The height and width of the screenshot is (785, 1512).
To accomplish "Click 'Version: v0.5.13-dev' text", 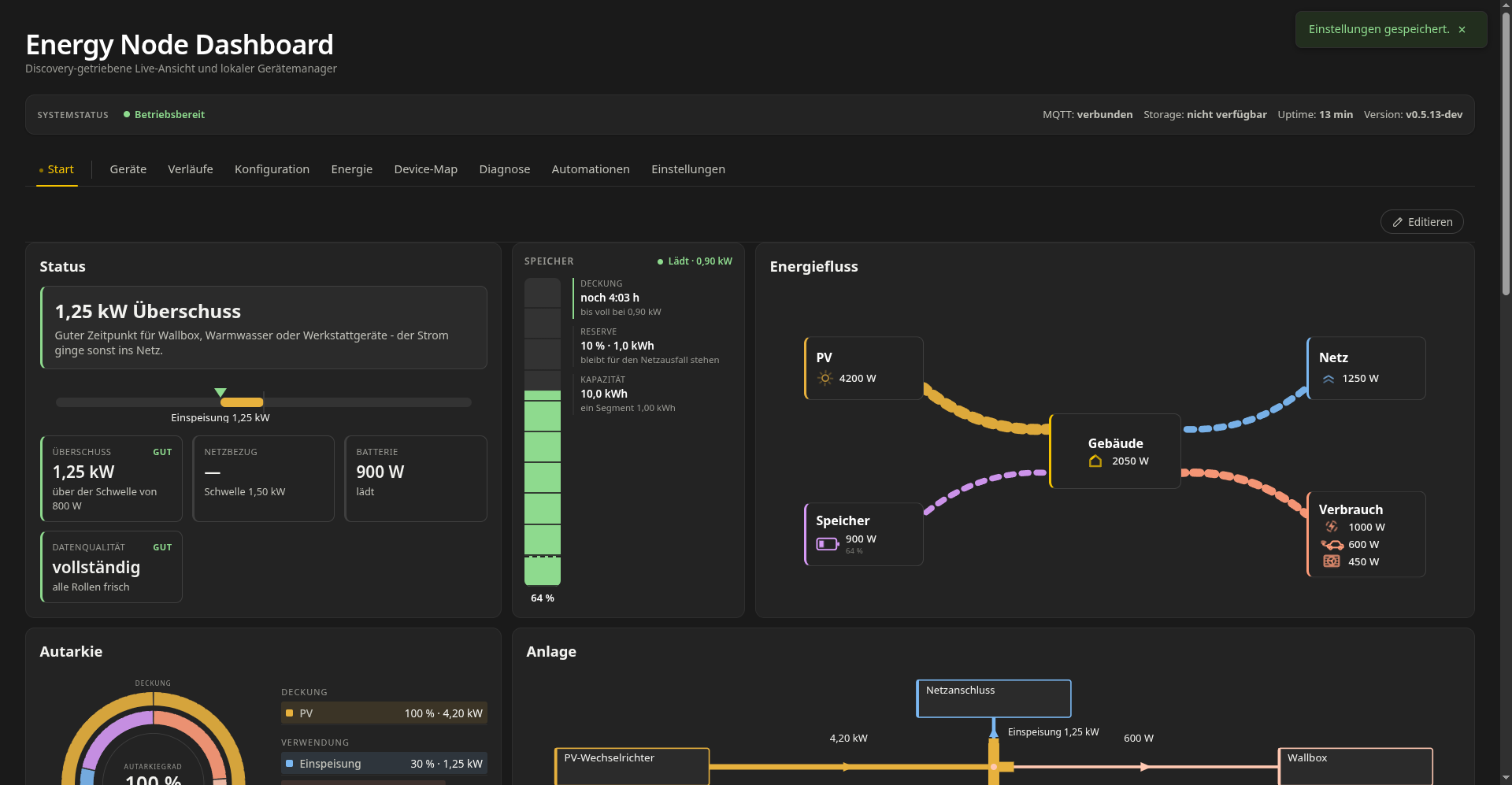I will 1413,115.
